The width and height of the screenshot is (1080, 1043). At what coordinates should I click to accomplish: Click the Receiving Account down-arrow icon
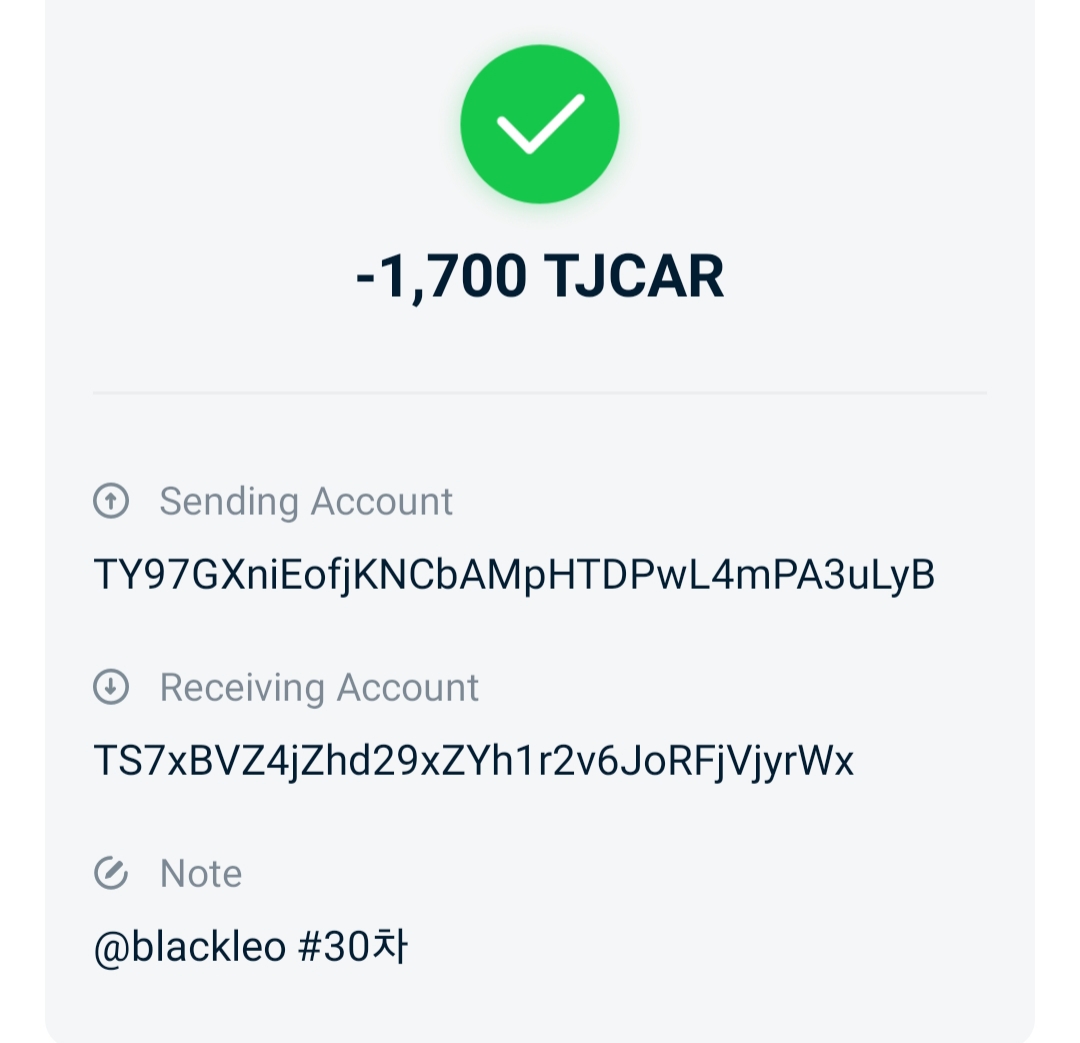[x=111, y=688]
